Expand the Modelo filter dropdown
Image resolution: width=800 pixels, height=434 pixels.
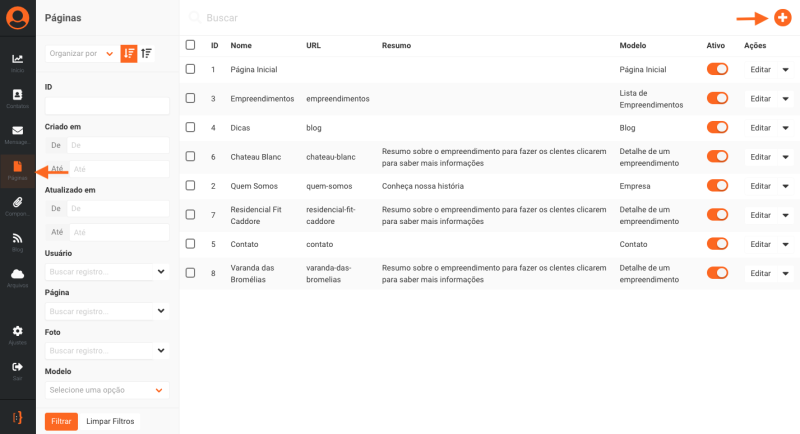[x=106, y=390]
